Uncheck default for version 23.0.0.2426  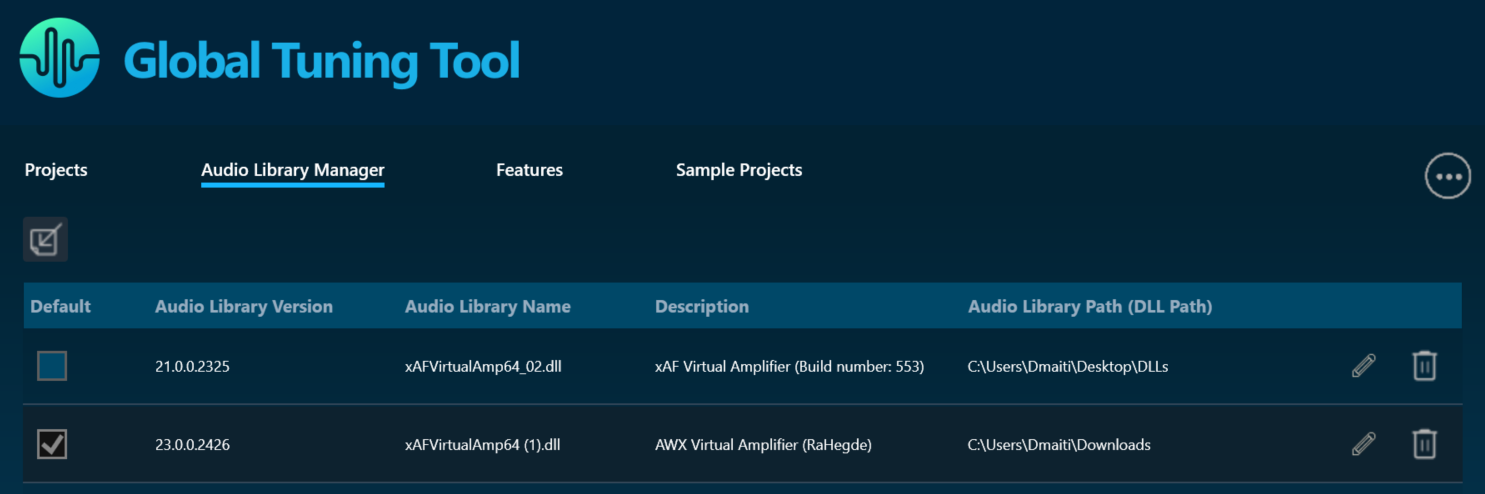point(52,444)
